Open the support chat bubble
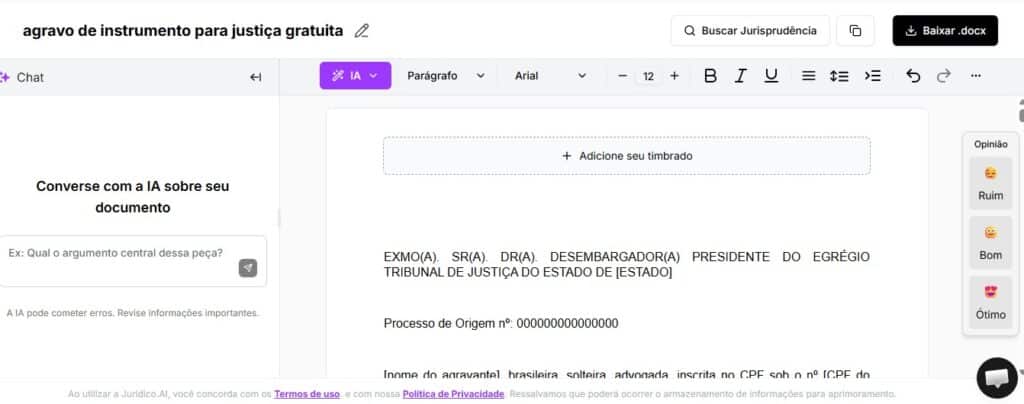Image resolution: width=1024 pixels, height=404 pixels. point(997,378)
